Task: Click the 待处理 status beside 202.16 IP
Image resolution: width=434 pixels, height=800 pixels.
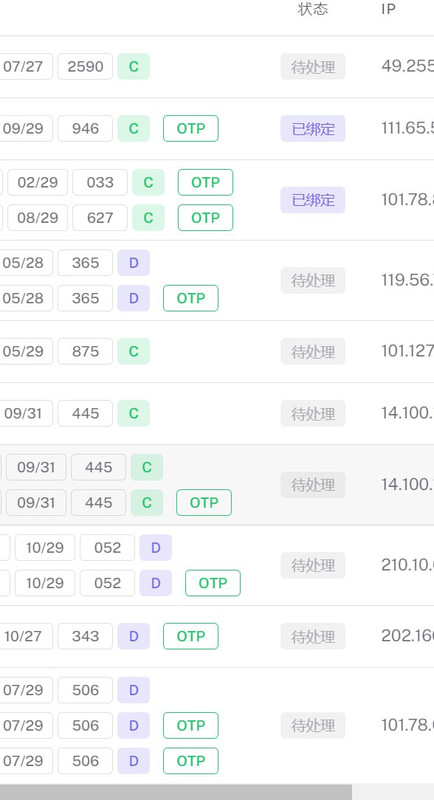Action: point(313,636)
